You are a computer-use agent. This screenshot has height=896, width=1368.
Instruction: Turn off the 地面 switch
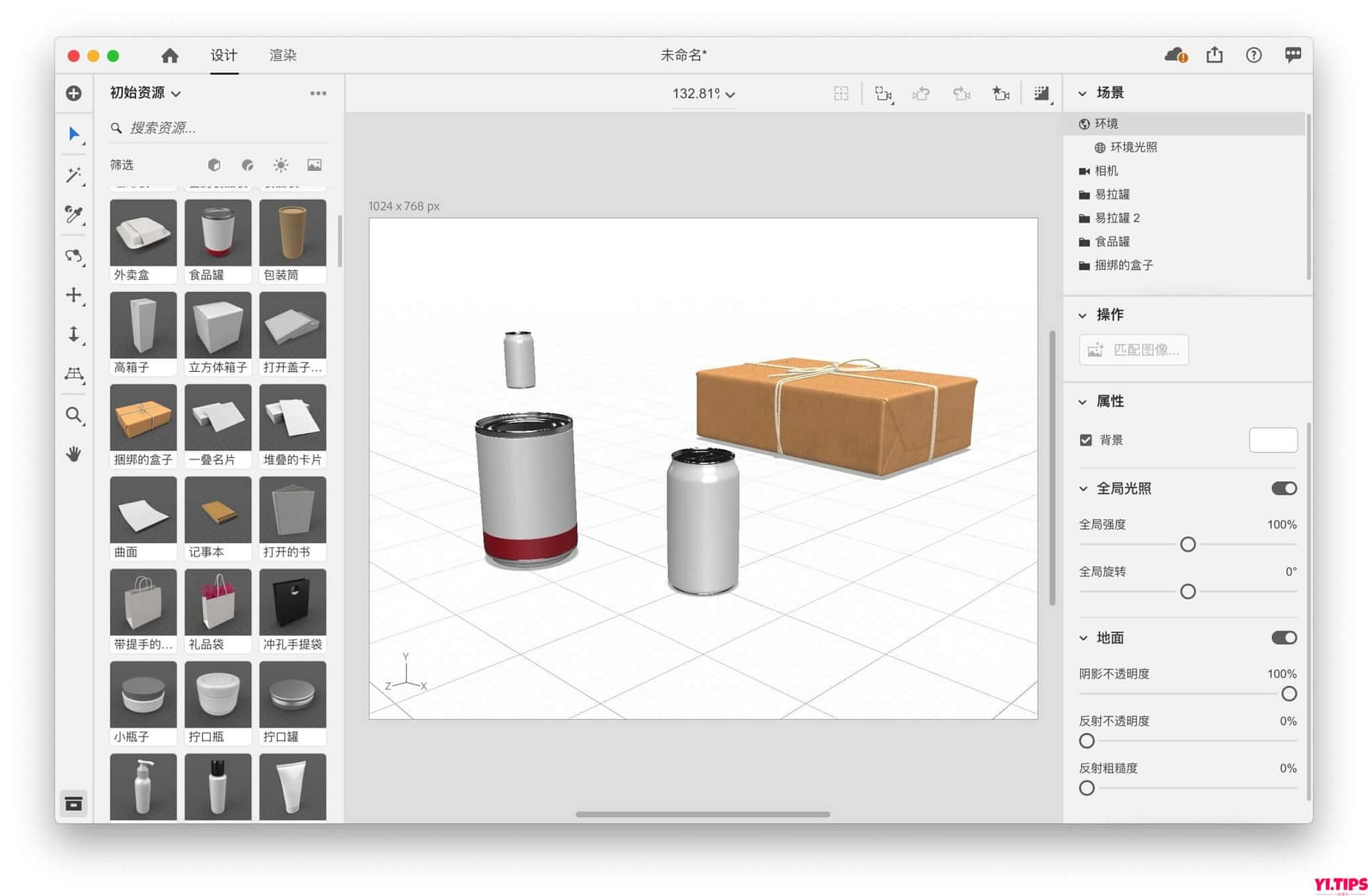point(1282,637)
